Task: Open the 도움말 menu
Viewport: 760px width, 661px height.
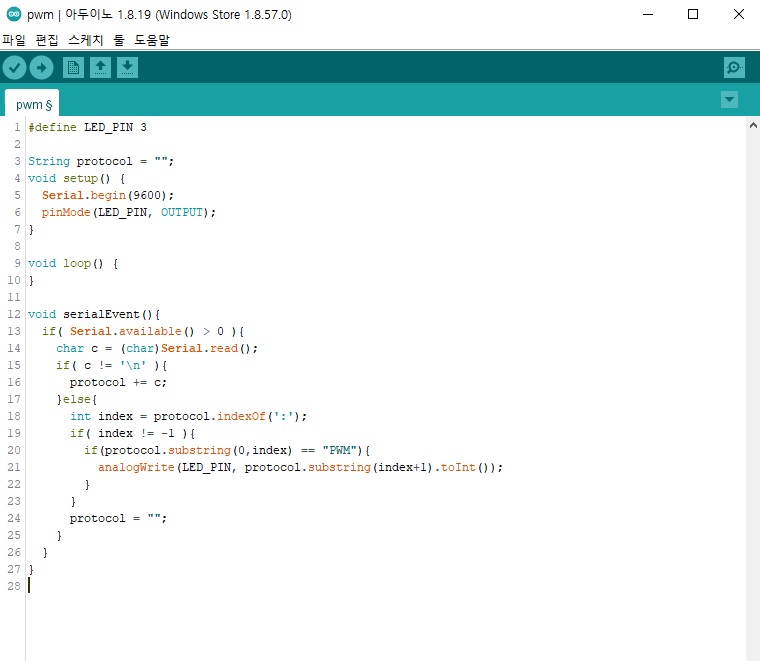Action: [152, 40]
